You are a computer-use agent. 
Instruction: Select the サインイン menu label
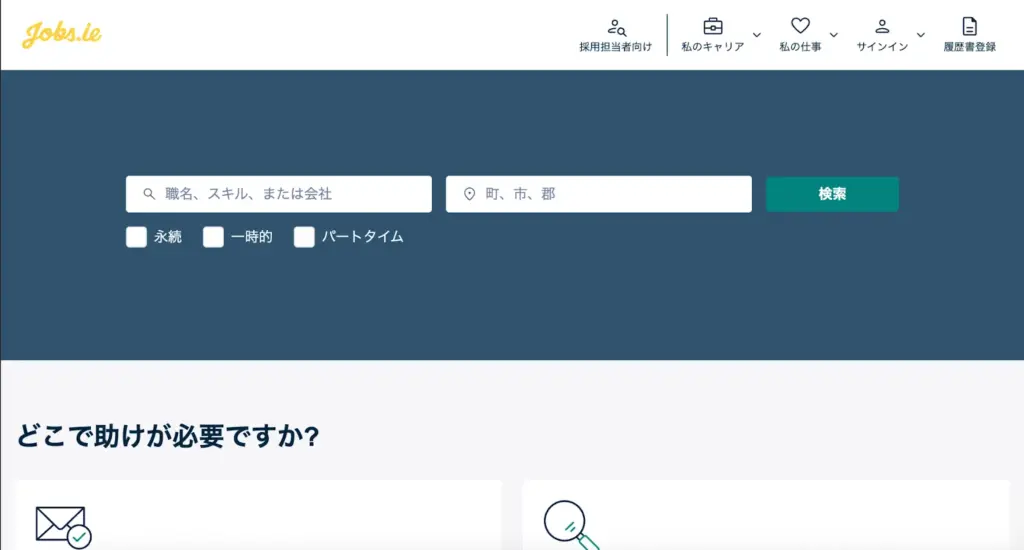coord(882,47)
